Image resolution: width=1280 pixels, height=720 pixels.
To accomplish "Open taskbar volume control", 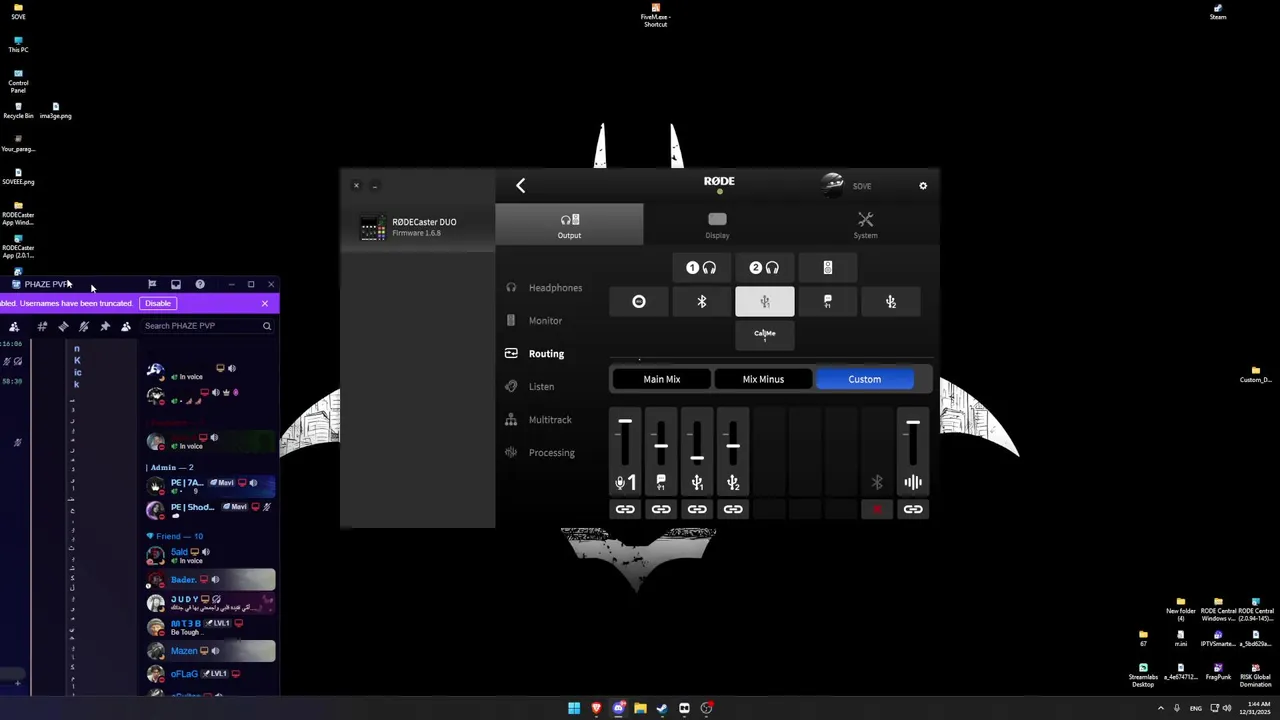I will point(1227,708).
